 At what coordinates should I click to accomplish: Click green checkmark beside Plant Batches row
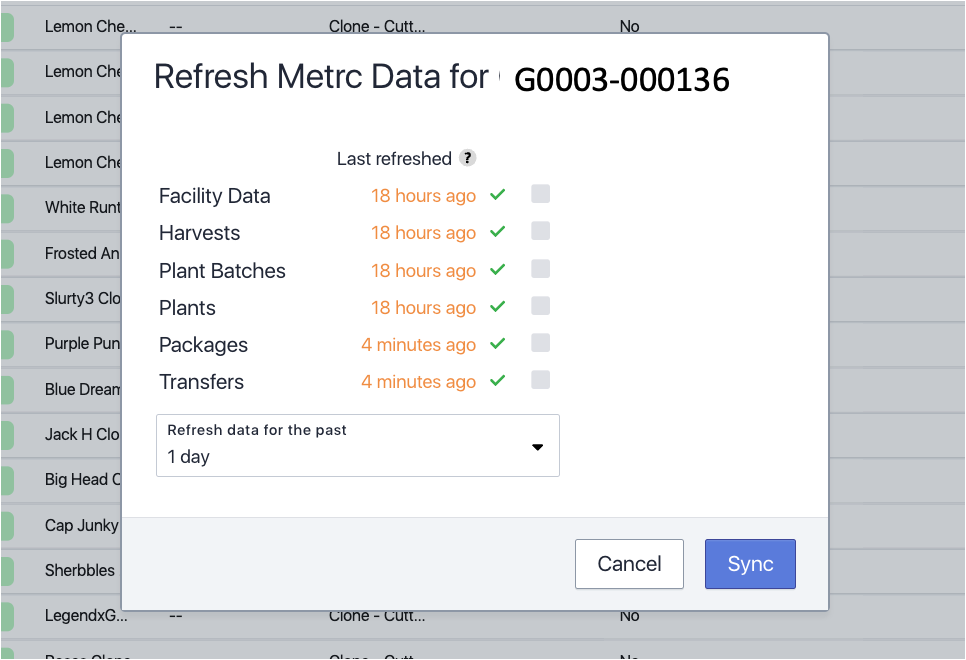(x=498, y=270)
